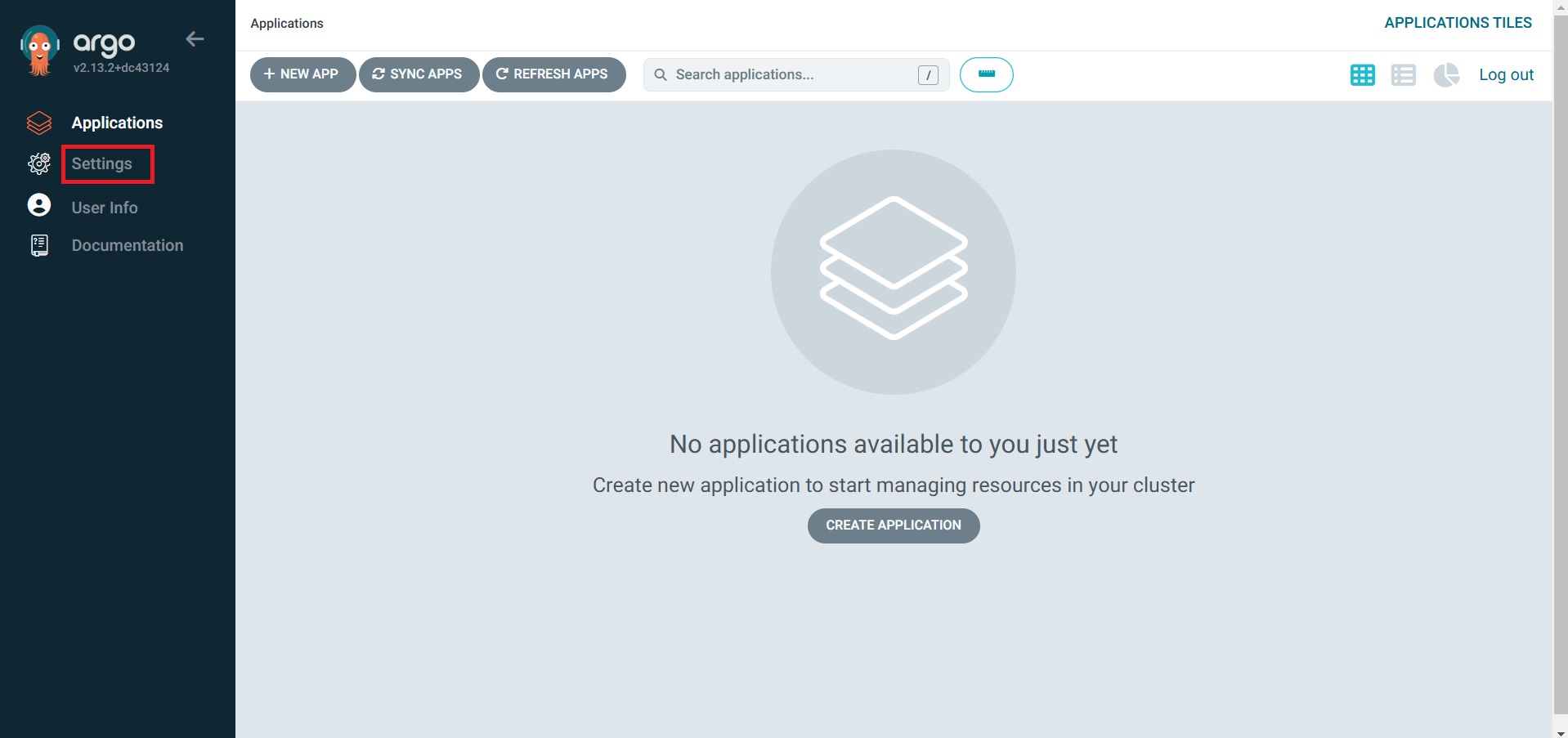The width and height of the screenshot is (1568, 738).
Task: Click the Log out link
Action: point(1506,74)
